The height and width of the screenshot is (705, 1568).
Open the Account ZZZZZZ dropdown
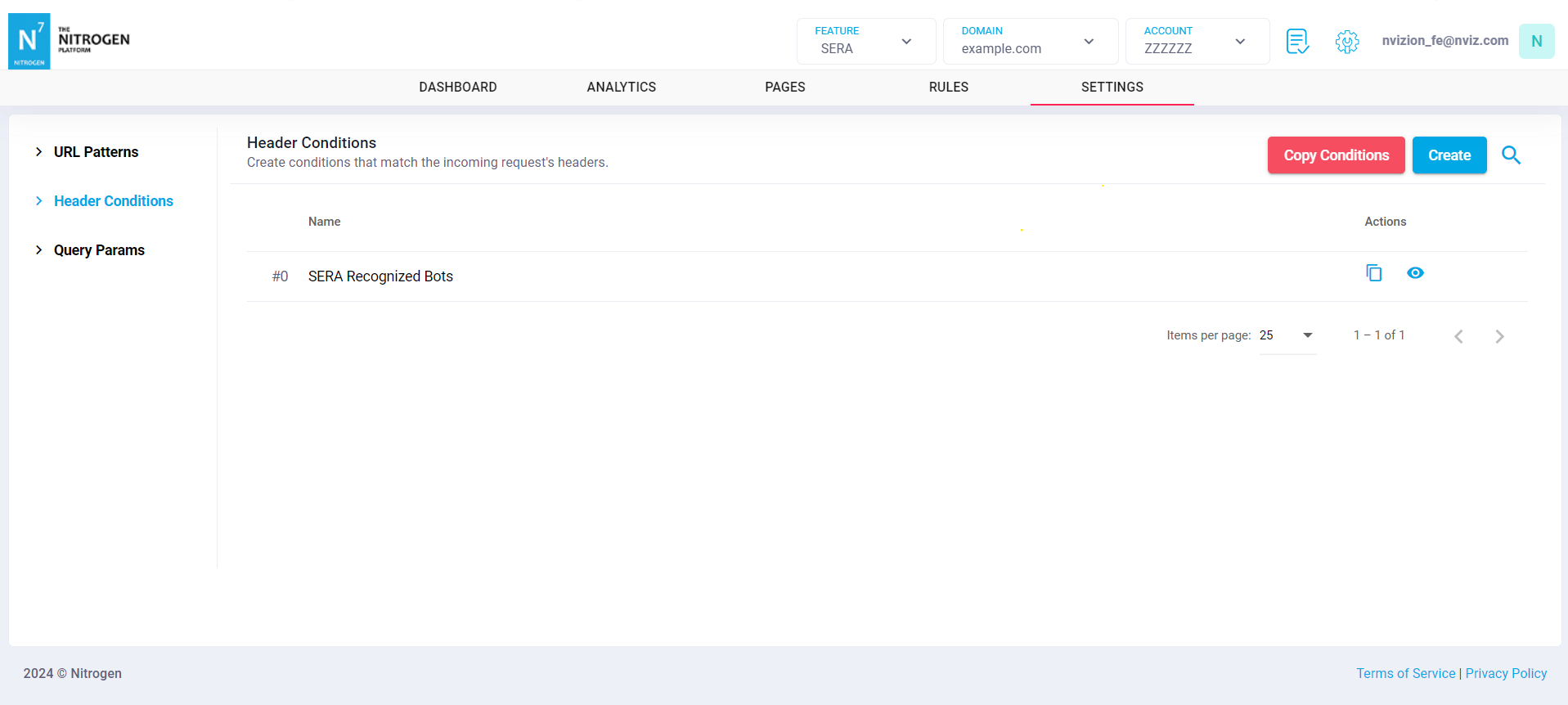(1196, 41)
